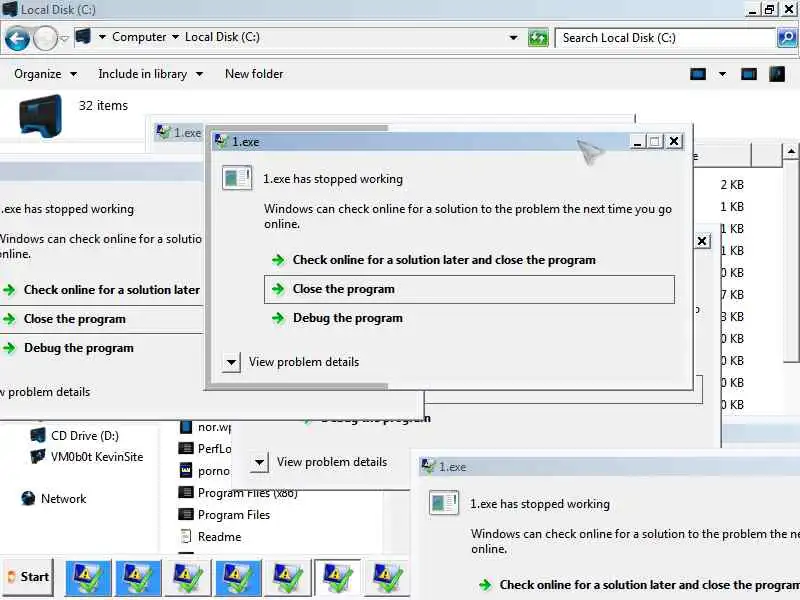Click the sixth 1.exe taskbar button
The image size is (800, 600).
(338, 578)
